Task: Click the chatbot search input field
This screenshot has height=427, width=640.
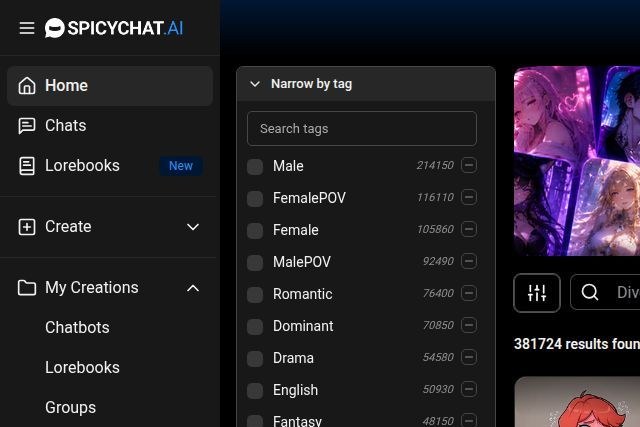Action: 605,292
